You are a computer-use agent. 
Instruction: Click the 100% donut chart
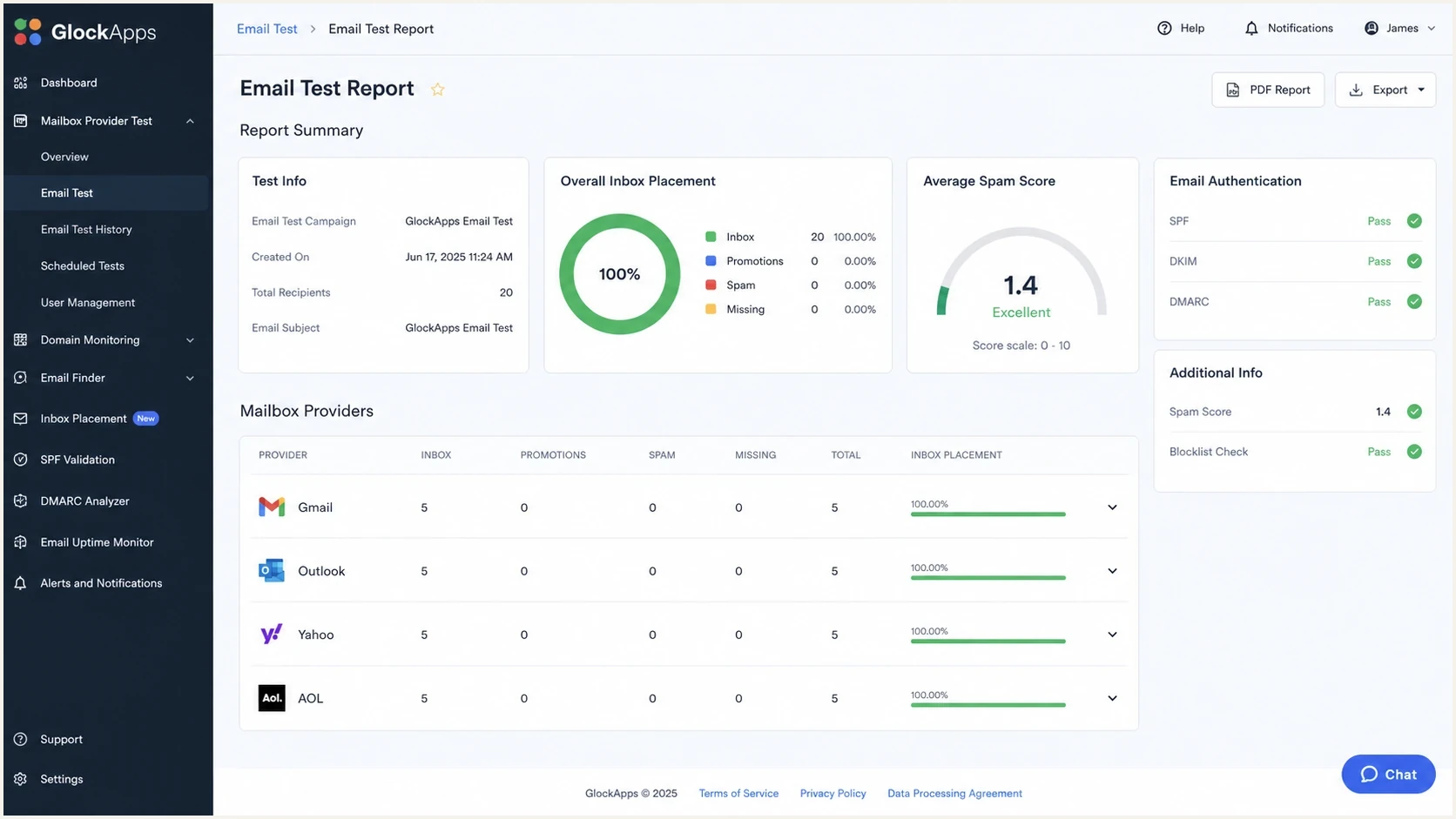620,274
